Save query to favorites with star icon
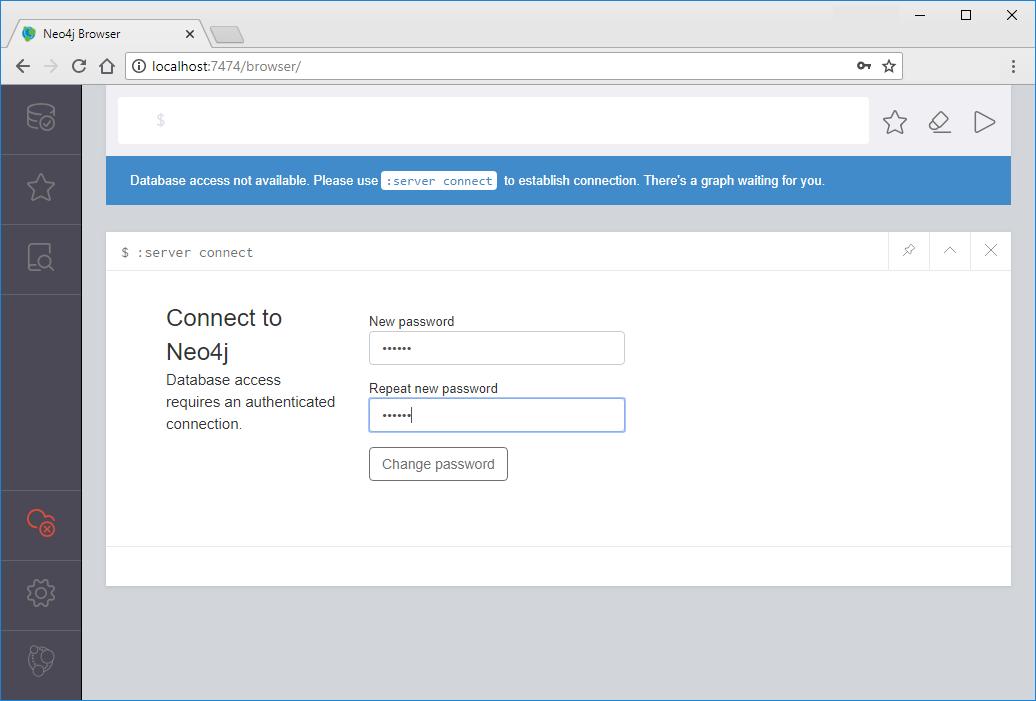Screen dimensions: 1036x701 coord(895,122)
